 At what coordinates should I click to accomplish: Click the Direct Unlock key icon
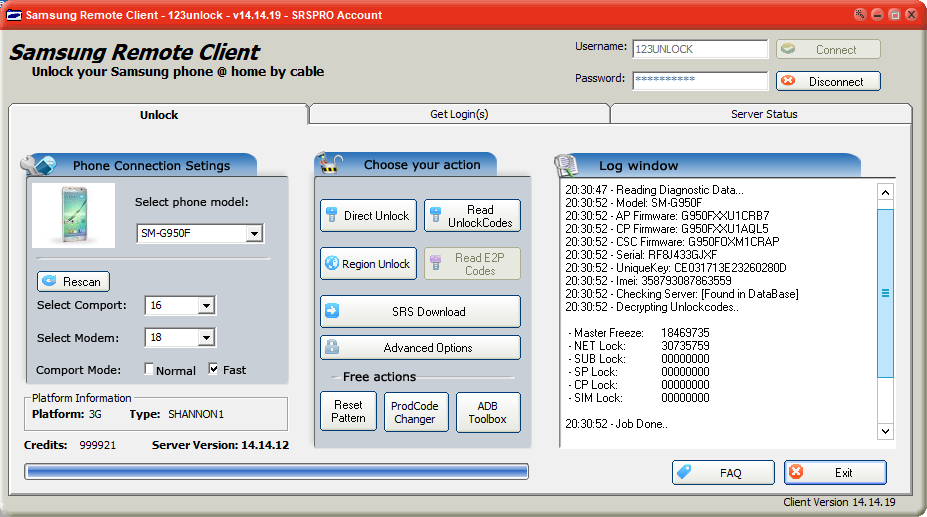coord(332,215)
